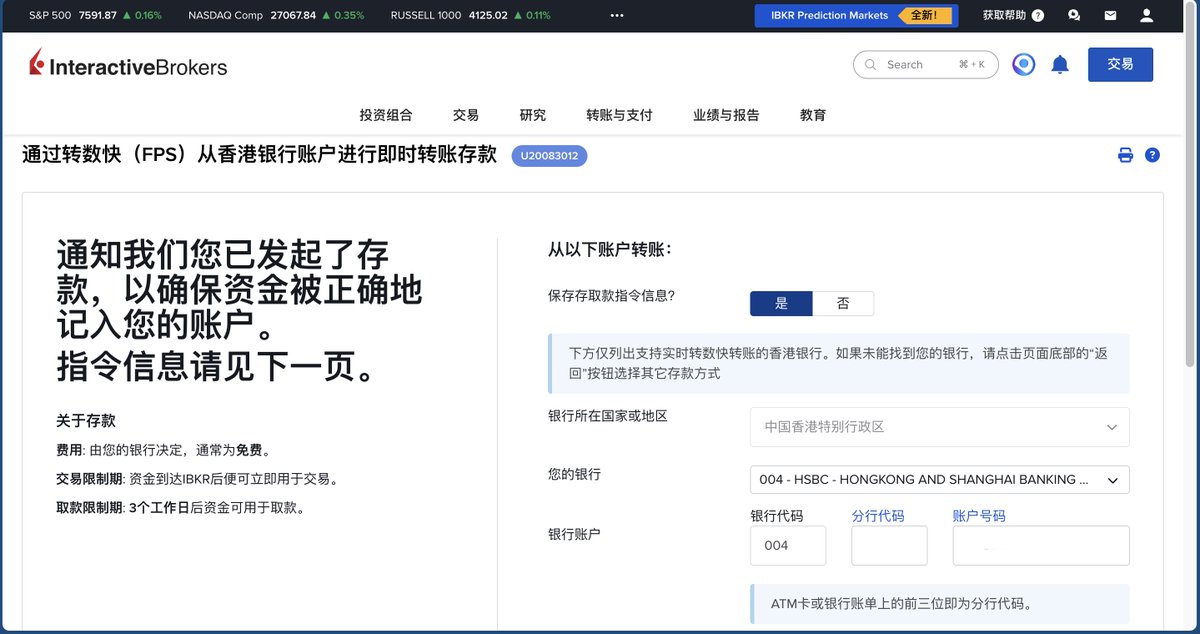Open the 研究 menu
Image resolution: width=1200 pixels, height=634 pixels.
coord(533,115)
